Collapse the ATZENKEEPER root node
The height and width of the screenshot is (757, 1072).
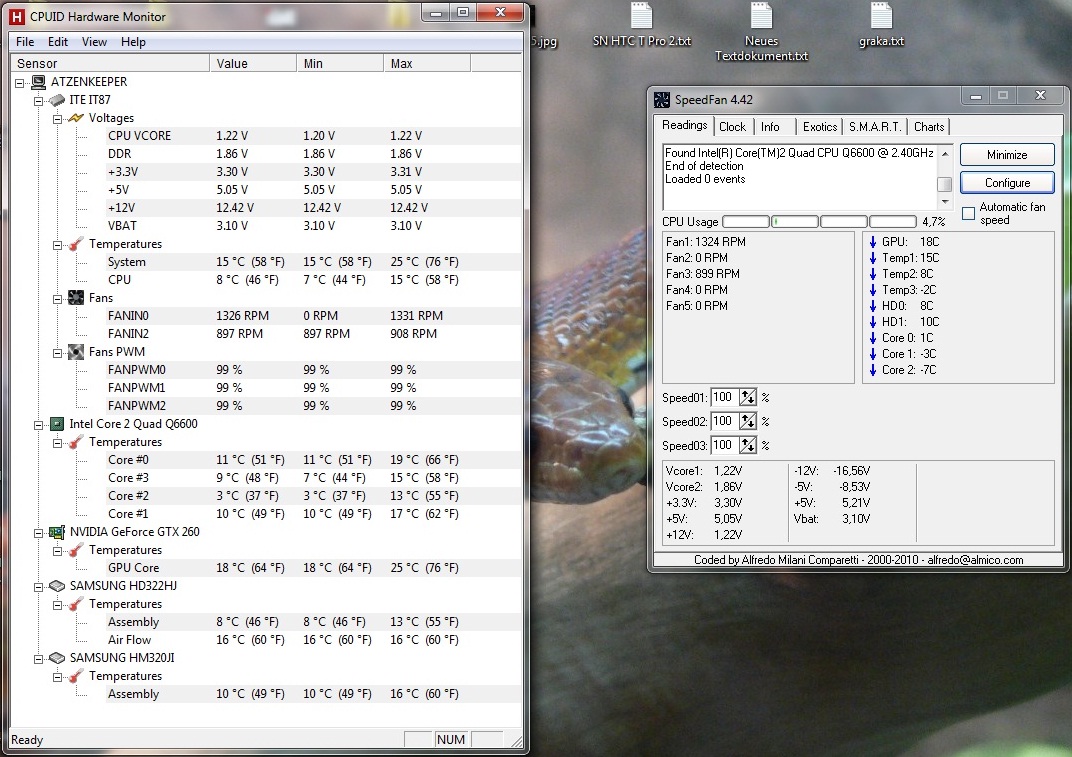[21, 83]
